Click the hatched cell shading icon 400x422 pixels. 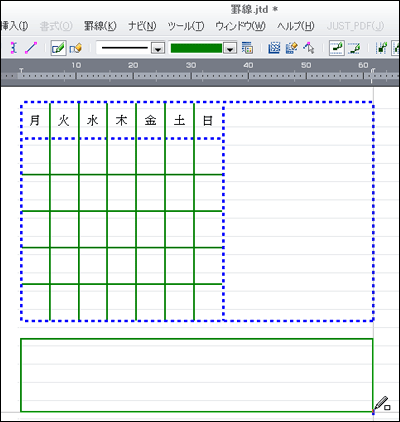click(274, 48)
